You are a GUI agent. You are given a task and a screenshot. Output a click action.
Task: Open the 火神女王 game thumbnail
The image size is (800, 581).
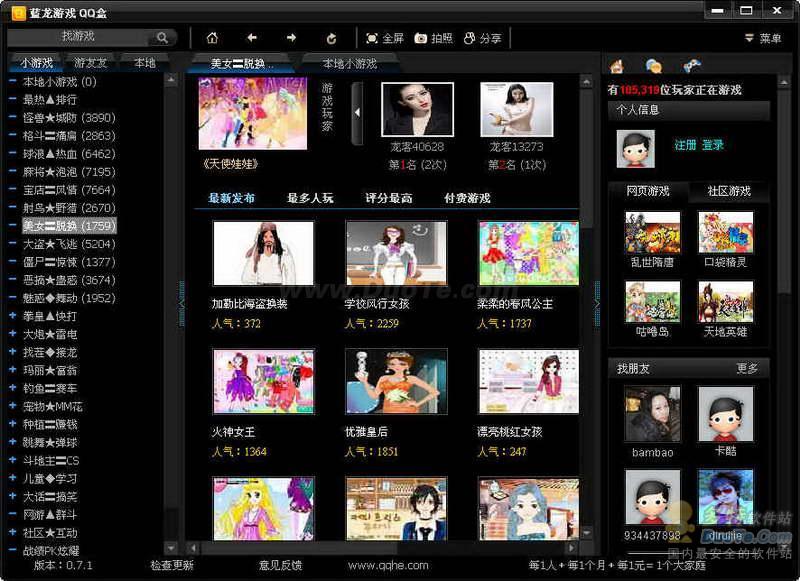pos(263,381)
